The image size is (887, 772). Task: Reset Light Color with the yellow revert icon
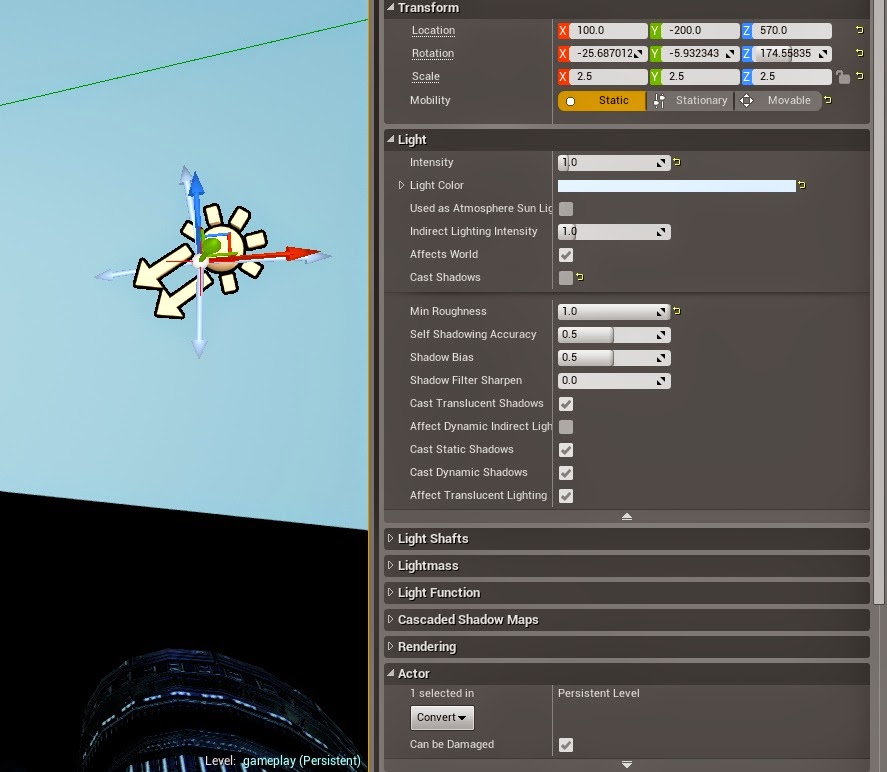pyautogui.click(x=802, y=185)
